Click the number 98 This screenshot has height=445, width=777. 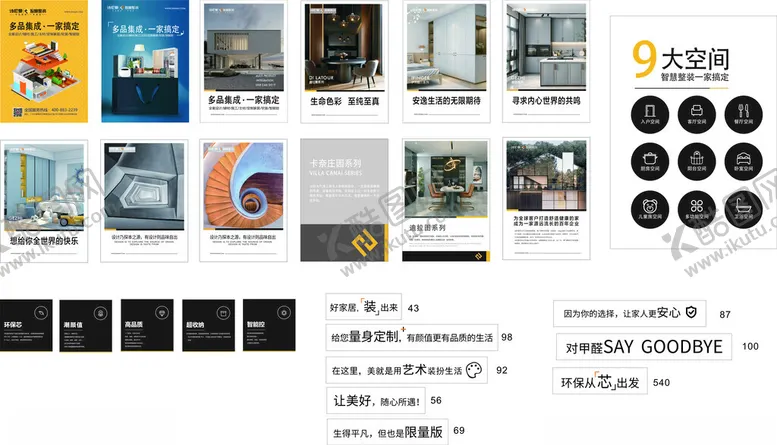point(506,337)
